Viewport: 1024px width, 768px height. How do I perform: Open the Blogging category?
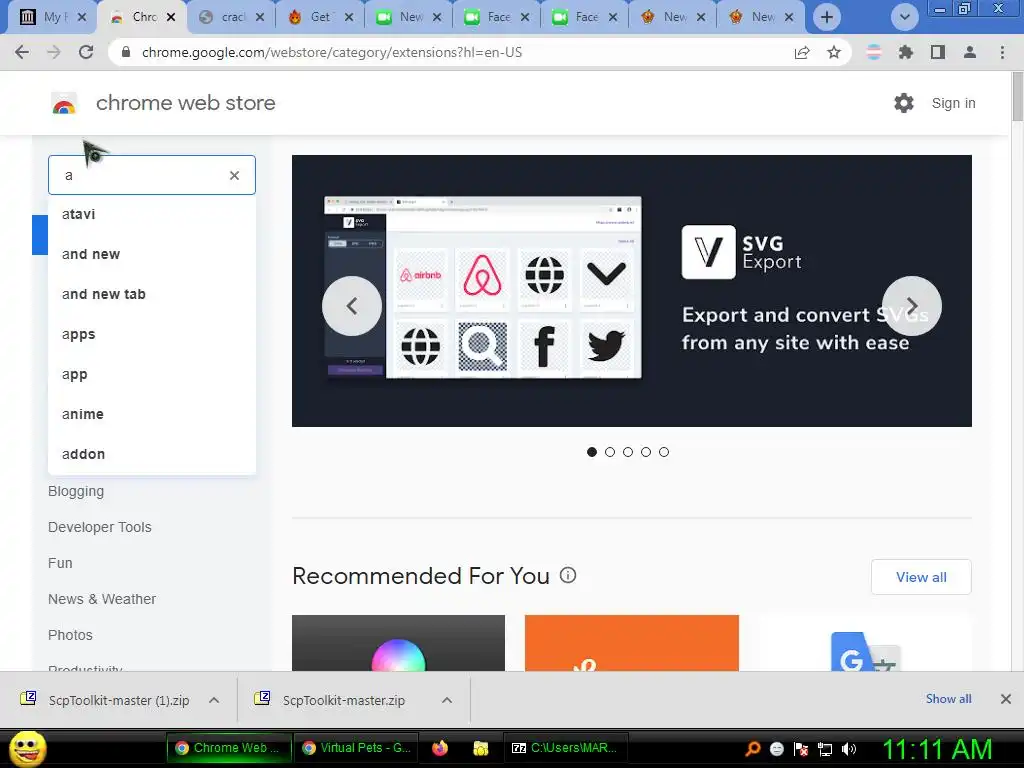coord(76,491)
